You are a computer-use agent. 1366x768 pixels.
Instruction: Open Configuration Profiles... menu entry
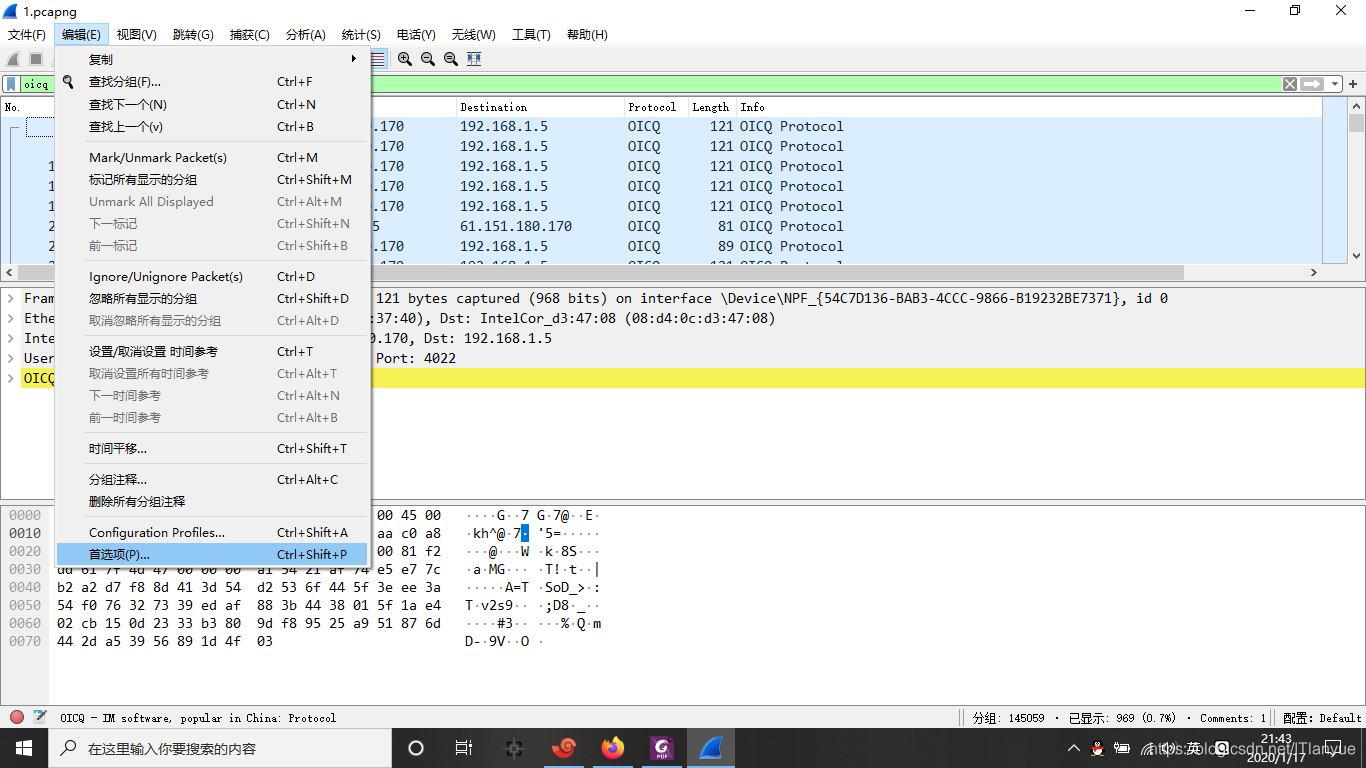click(x=213, y=532)
